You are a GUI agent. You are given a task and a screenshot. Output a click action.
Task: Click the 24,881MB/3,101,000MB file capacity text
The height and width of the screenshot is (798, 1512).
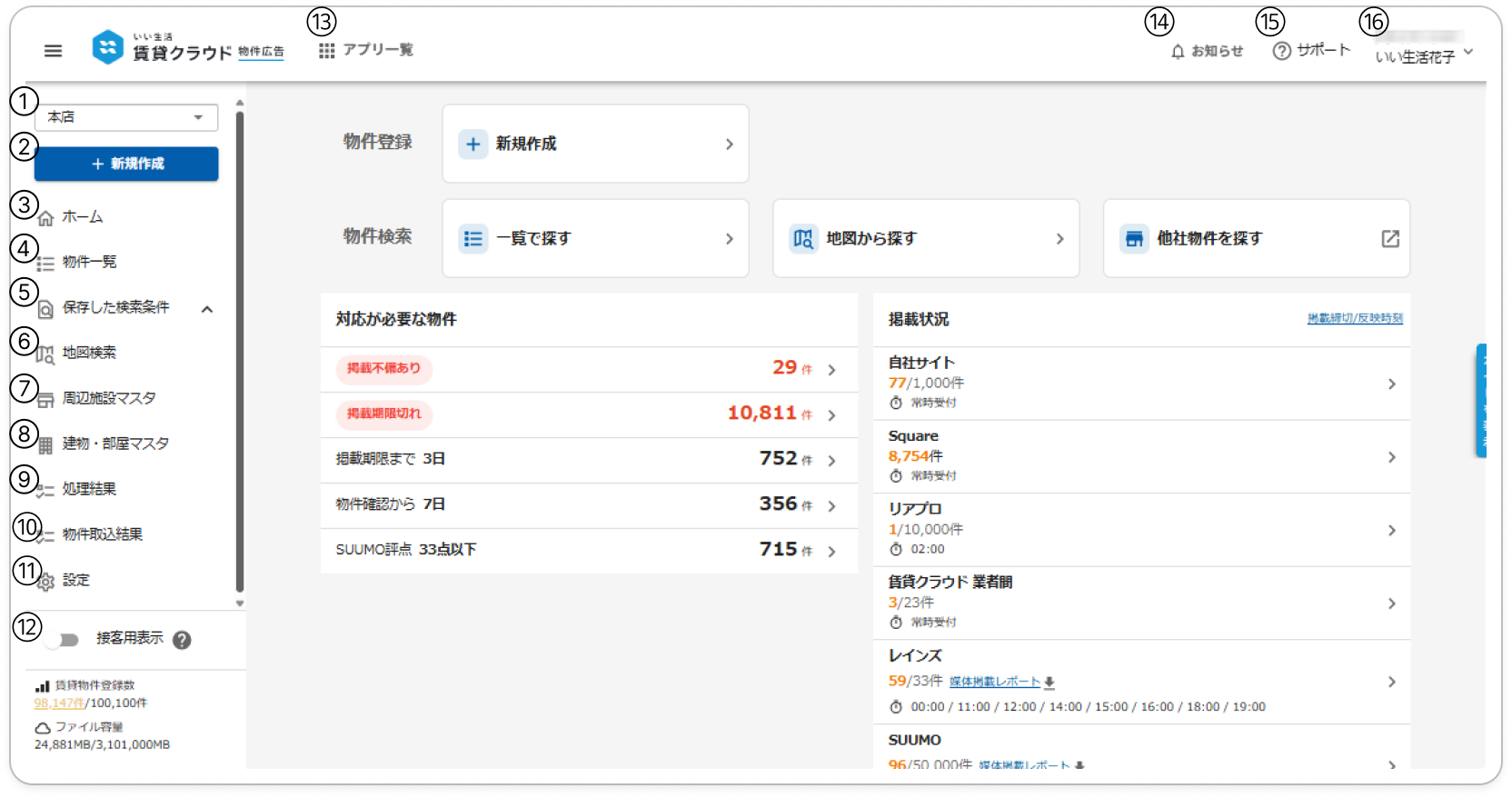(102, 744)
